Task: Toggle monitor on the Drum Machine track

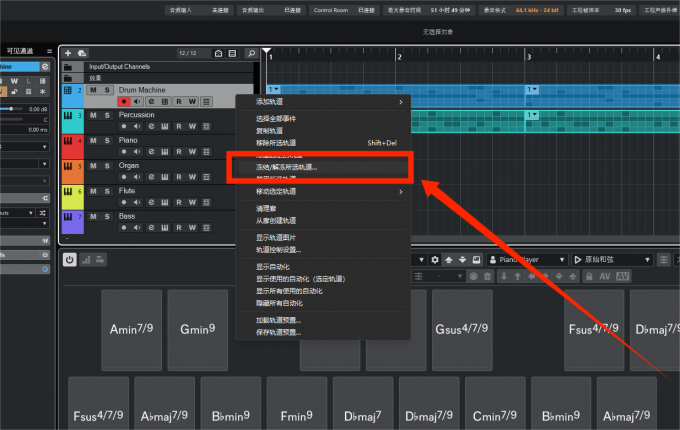Action: click(x=137, y=101)
